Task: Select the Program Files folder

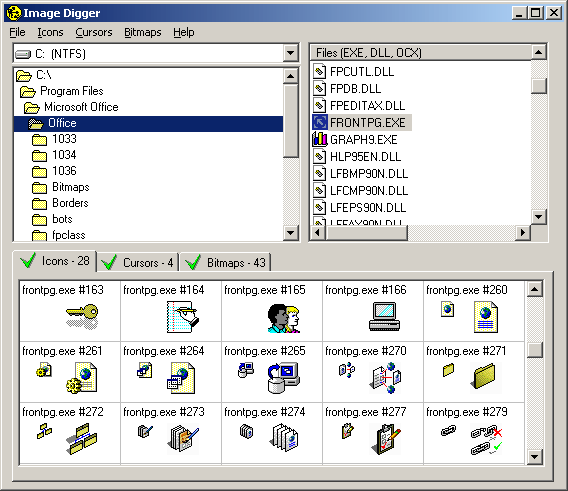Action: pos(62,91)
